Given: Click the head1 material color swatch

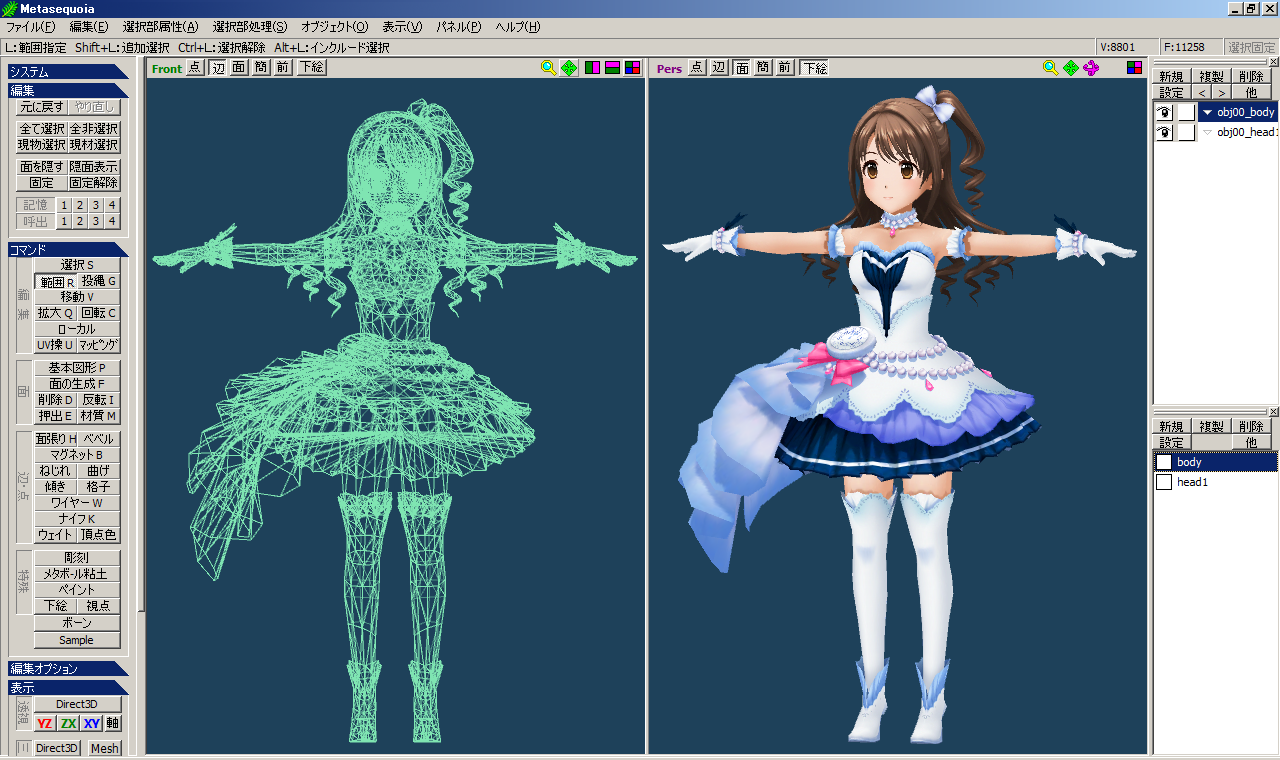Looking at the screenshot, I should [1164, 482].
